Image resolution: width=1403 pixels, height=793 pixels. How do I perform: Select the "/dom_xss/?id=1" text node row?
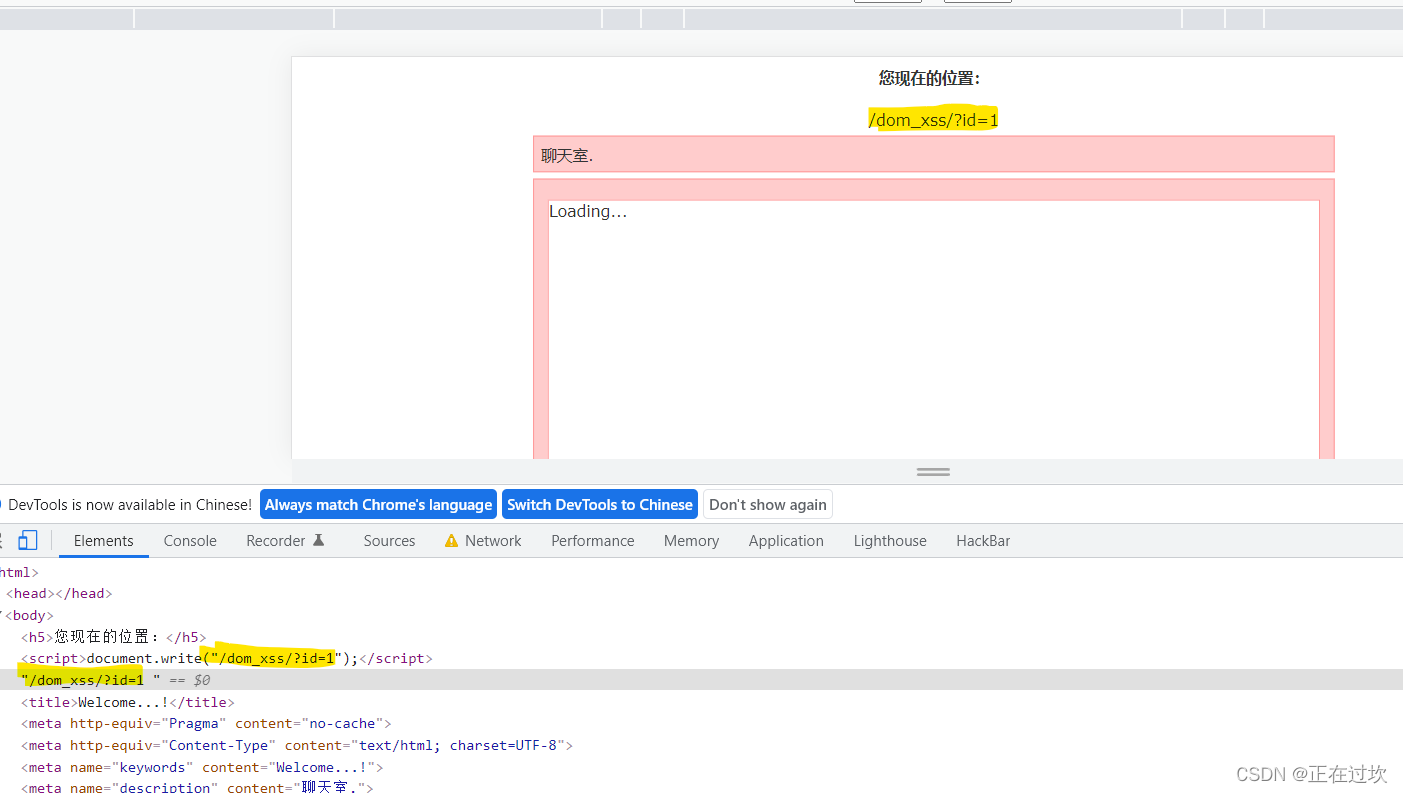click(x=701, y=680)
